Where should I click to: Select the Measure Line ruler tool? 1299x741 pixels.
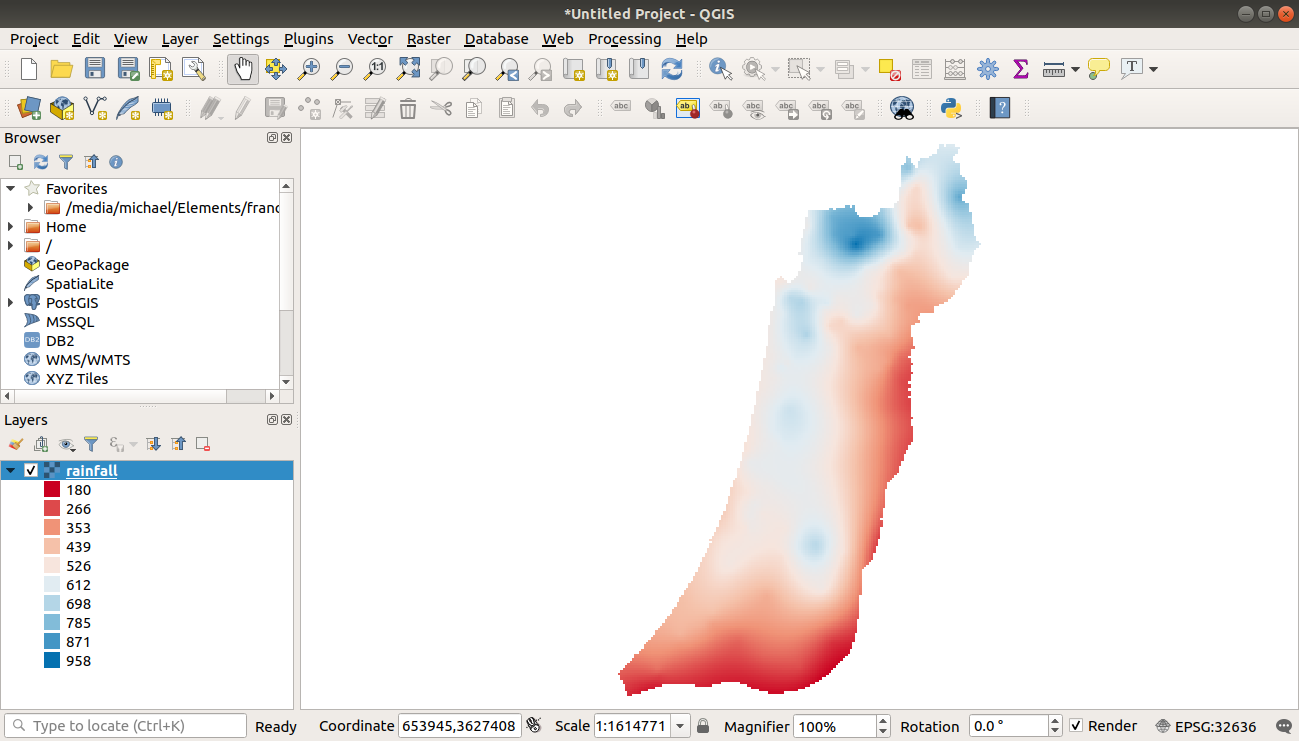pos(1053,69)
